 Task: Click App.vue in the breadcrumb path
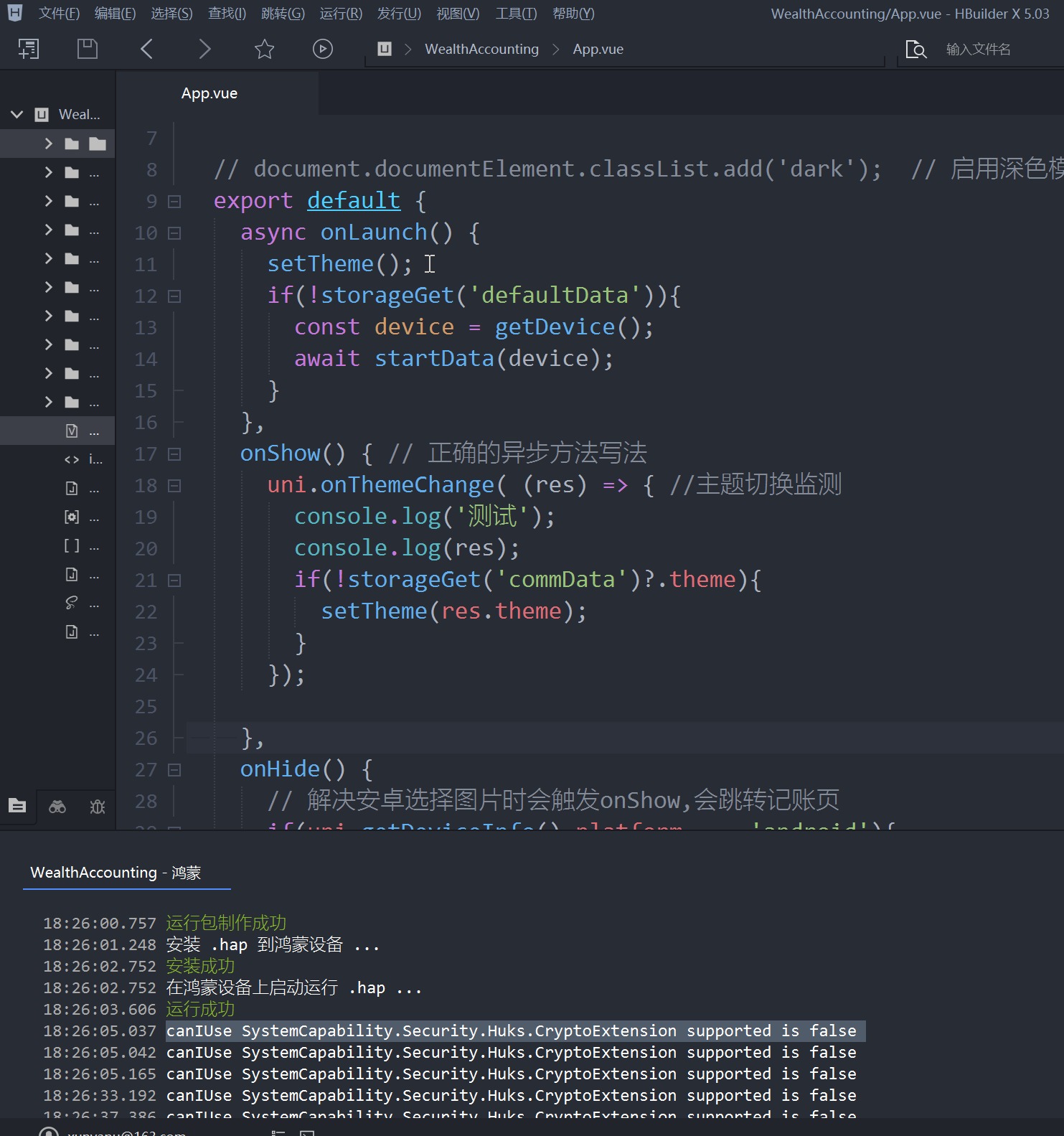click(x=598, y=49)
